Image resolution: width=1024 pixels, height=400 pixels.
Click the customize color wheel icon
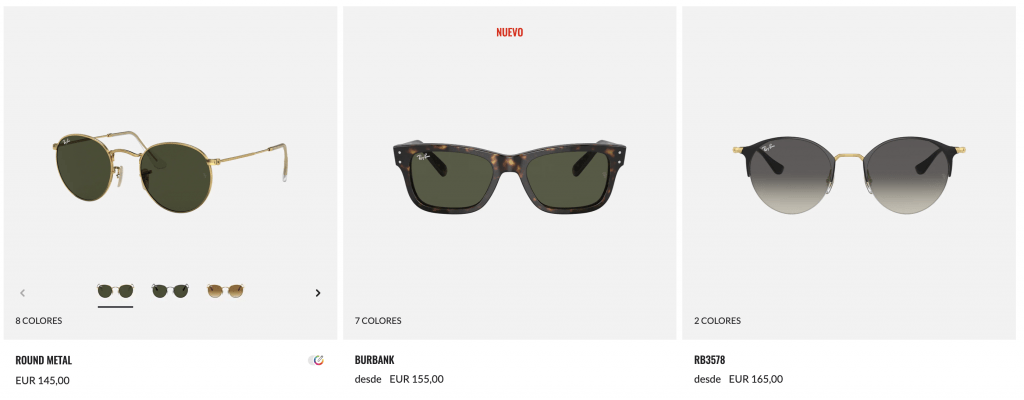pos(316,360)
